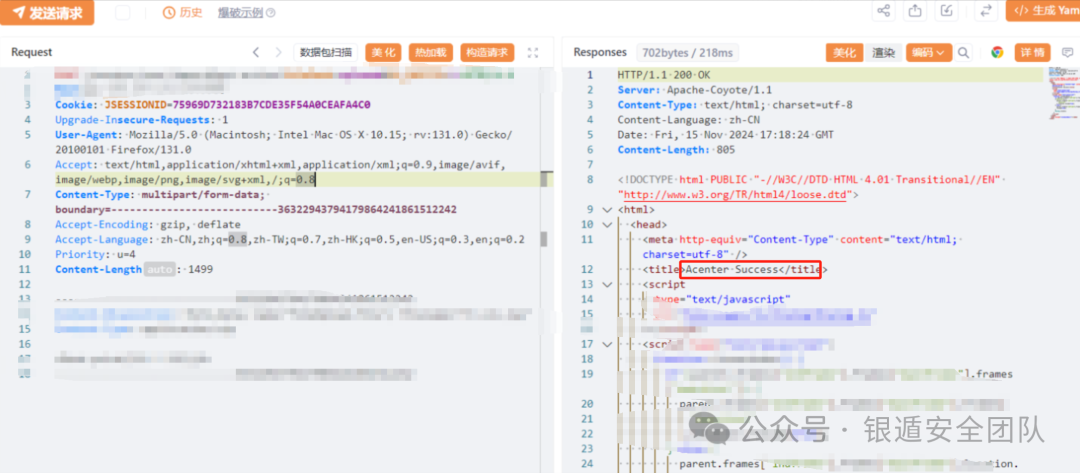Click the Upgrade-Insecure-Requests header line
The height and width of the screenshot is (473, 1080).
point(142,120)
